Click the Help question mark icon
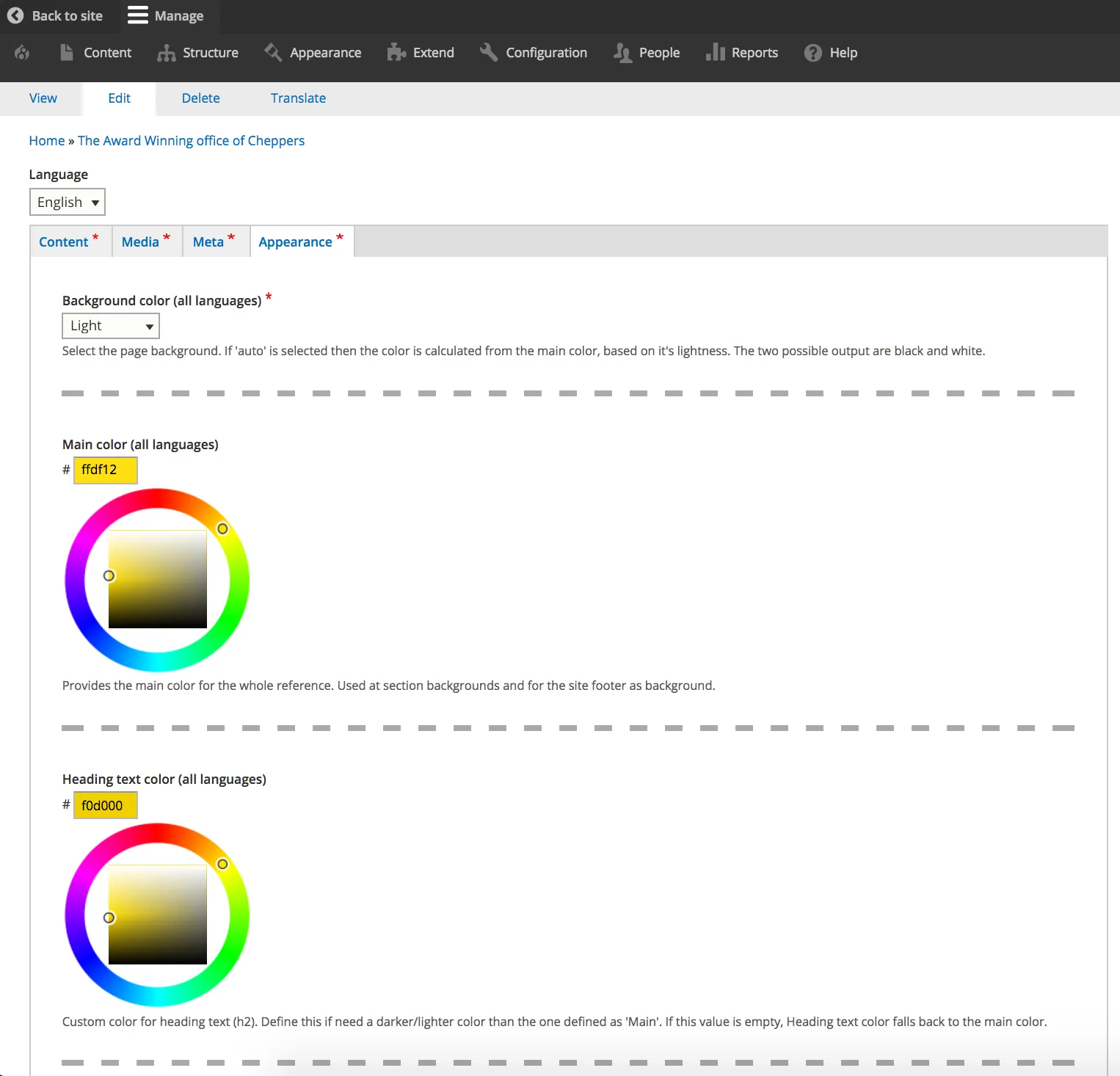The height and width of the screenshot is (1076, 1120). pyautogui.click(x=812, y=53)
